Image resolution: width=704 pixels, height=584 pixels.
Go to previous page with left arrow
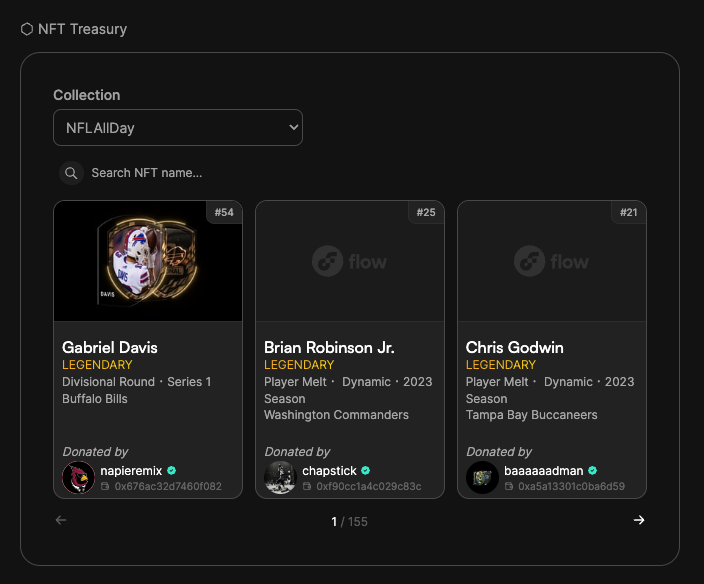61,520
